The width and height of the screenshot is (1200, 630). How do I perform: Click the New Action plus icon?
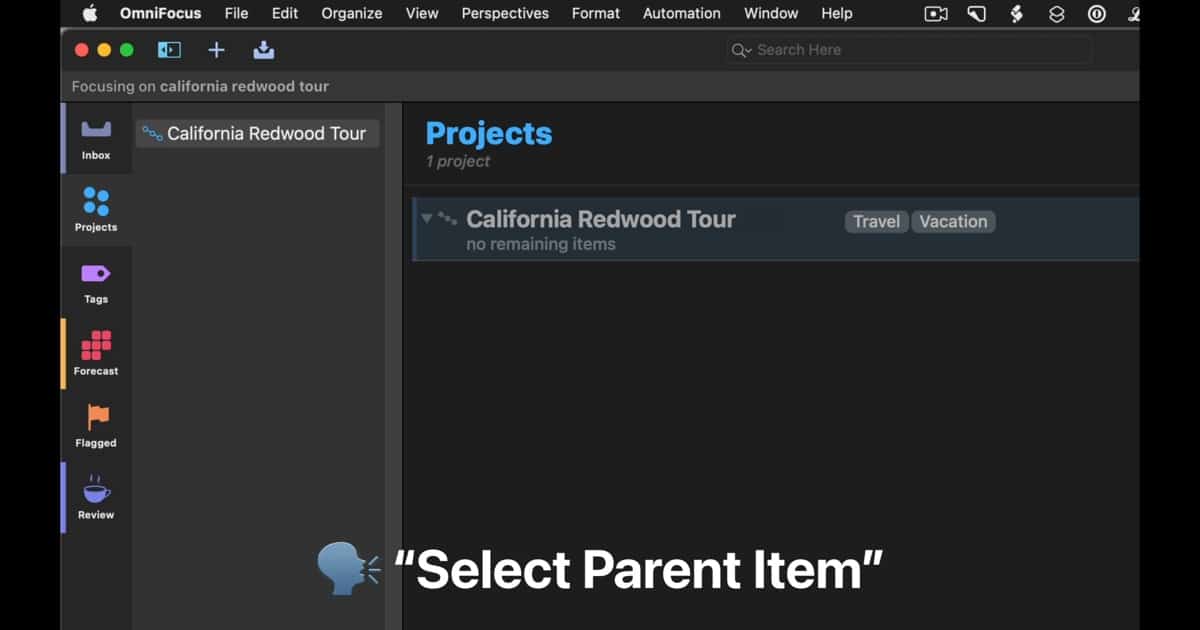(x=216, y=50)
